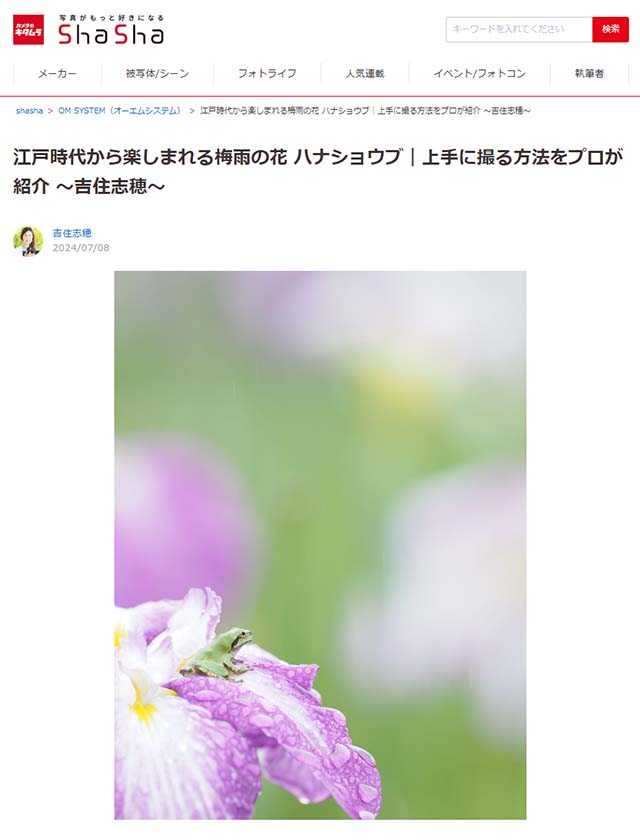Click the tagline above ShaSha logo
Viewport: 640px width, 840px height.
(111, 18)
